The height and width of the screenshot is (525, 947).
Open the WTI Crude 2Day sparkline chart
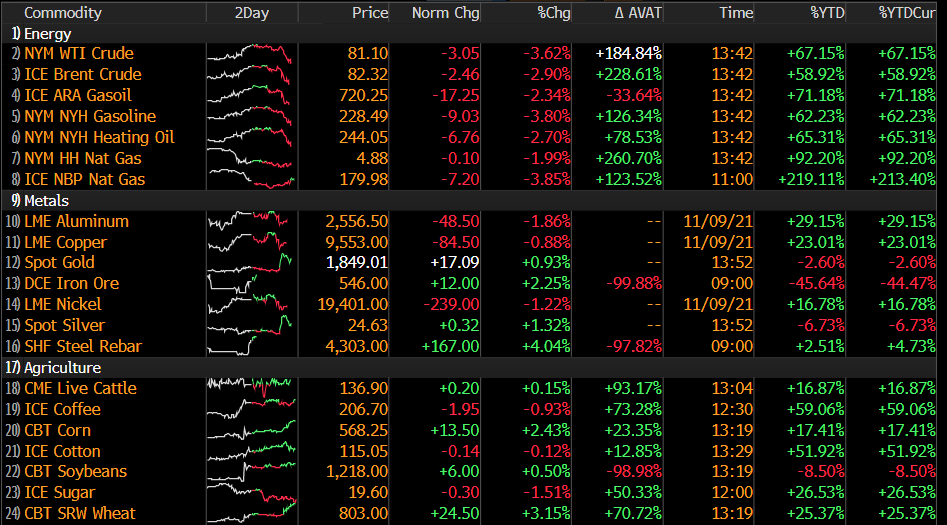point(249,53)
